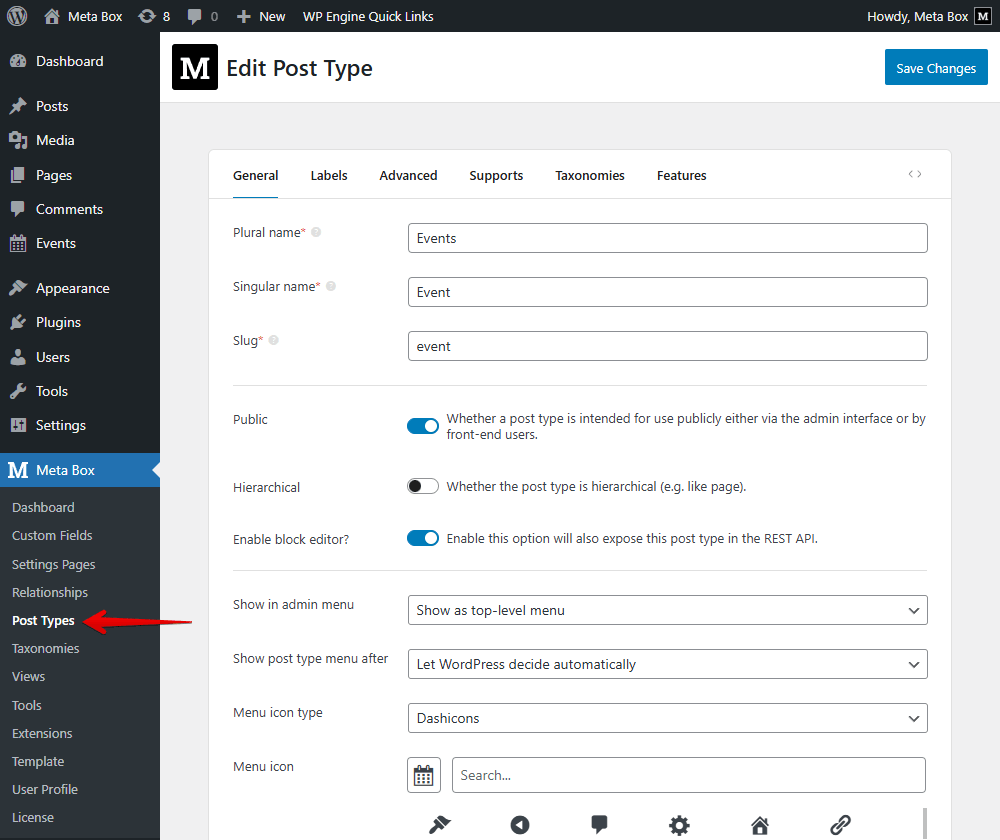Switch to the Labels tab
The image size is (1000, 840).
point(329,175)
